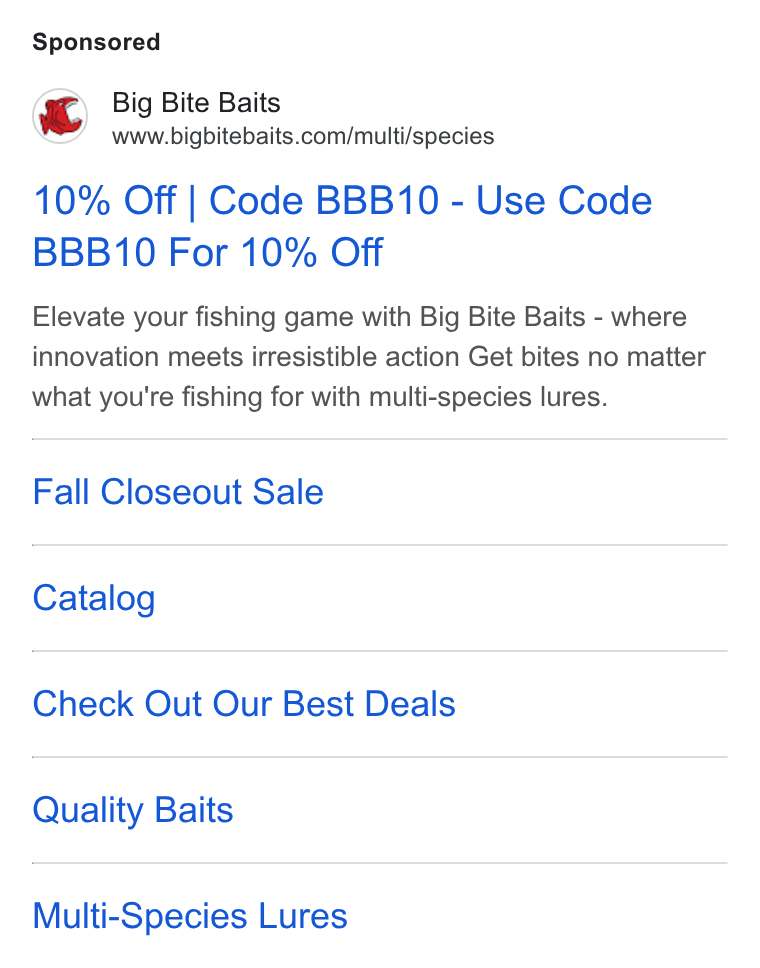Viewport: 760px width, 968px height.
Task: Open the Fall Closeout Sale sitelink
Action: 178,492
